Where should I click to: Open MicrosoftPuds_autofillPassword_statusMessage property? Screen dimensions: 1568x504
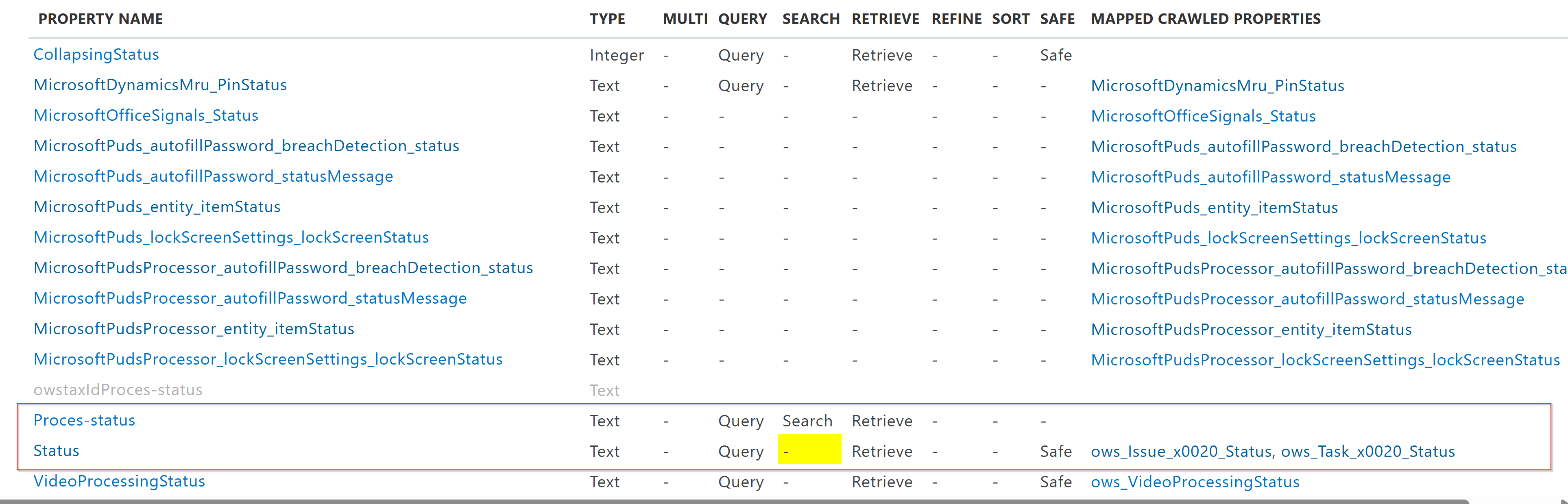pyautogui.click(x=213, y=176)
